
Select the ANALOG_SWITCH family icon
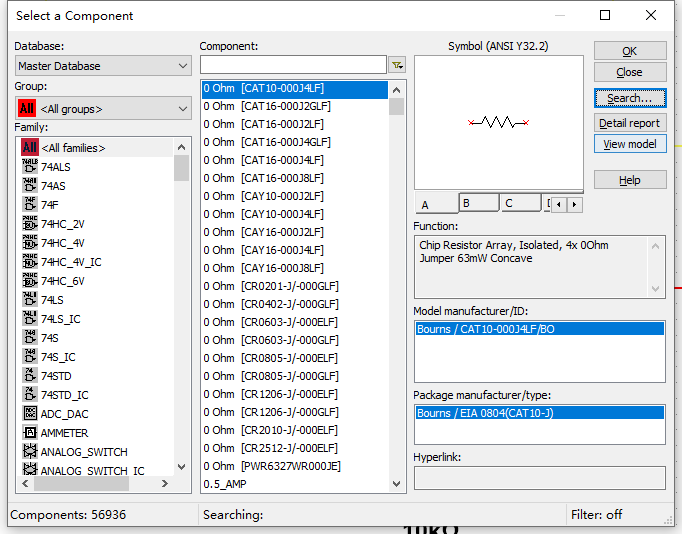[30, 452]
